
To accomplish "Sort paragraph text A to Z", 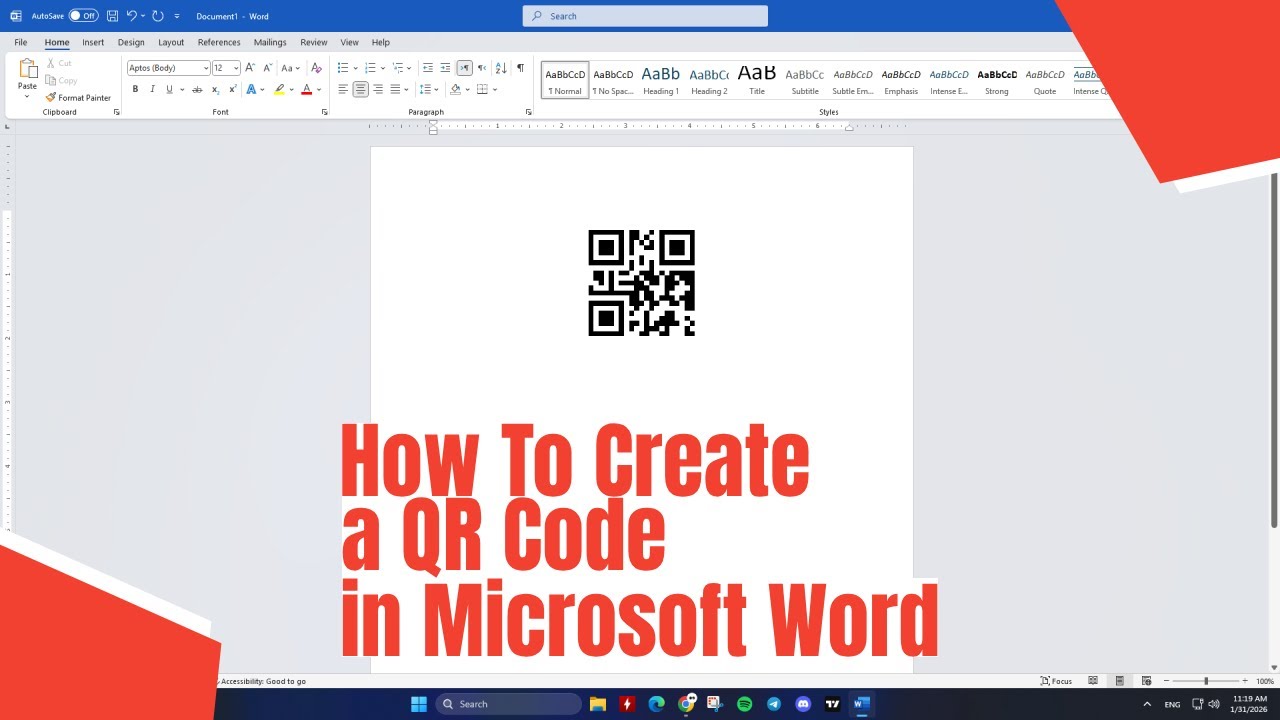I will pos(501,68).
